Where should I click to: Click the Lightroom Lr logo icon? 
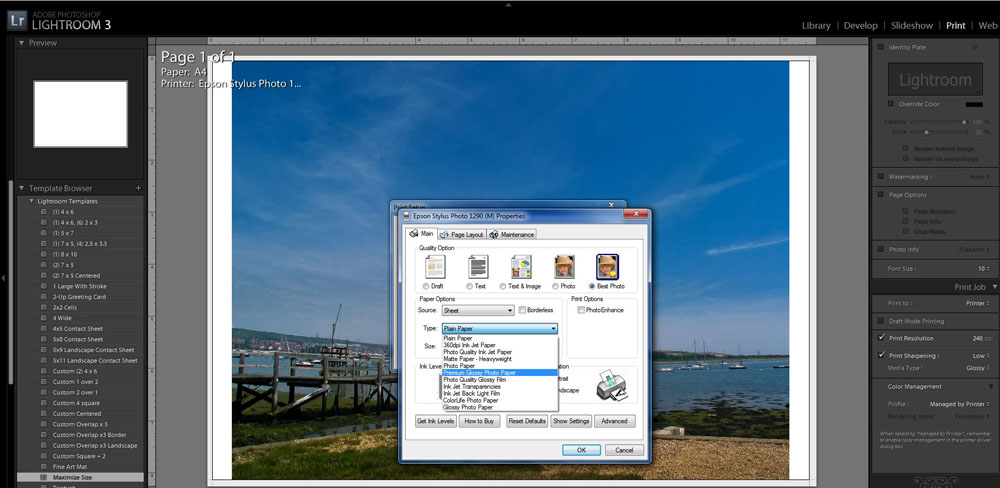[x=18, y=18]
